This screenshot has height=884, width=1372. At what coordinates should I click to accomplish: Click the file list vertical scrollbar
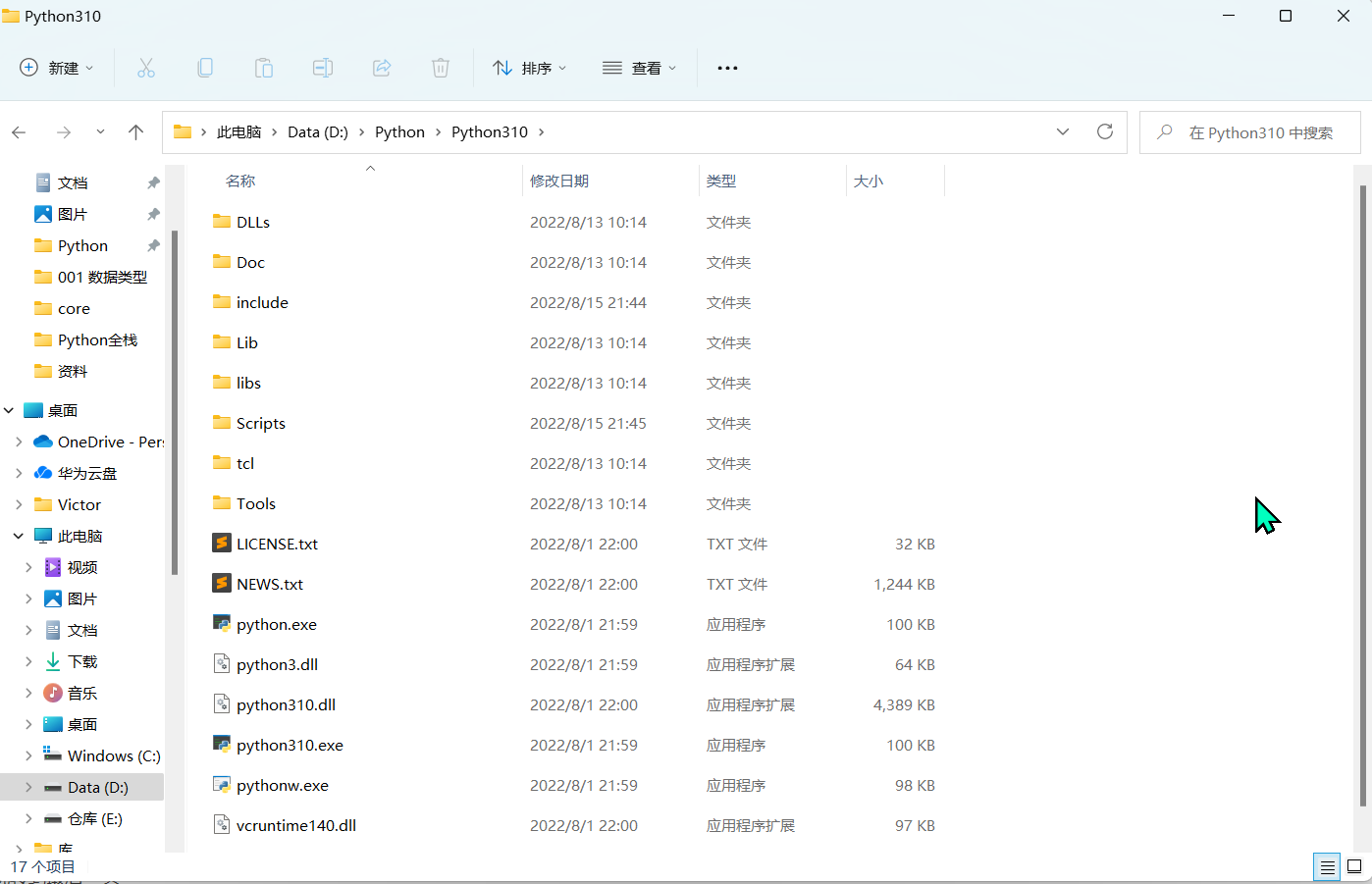click(1362, 495)
